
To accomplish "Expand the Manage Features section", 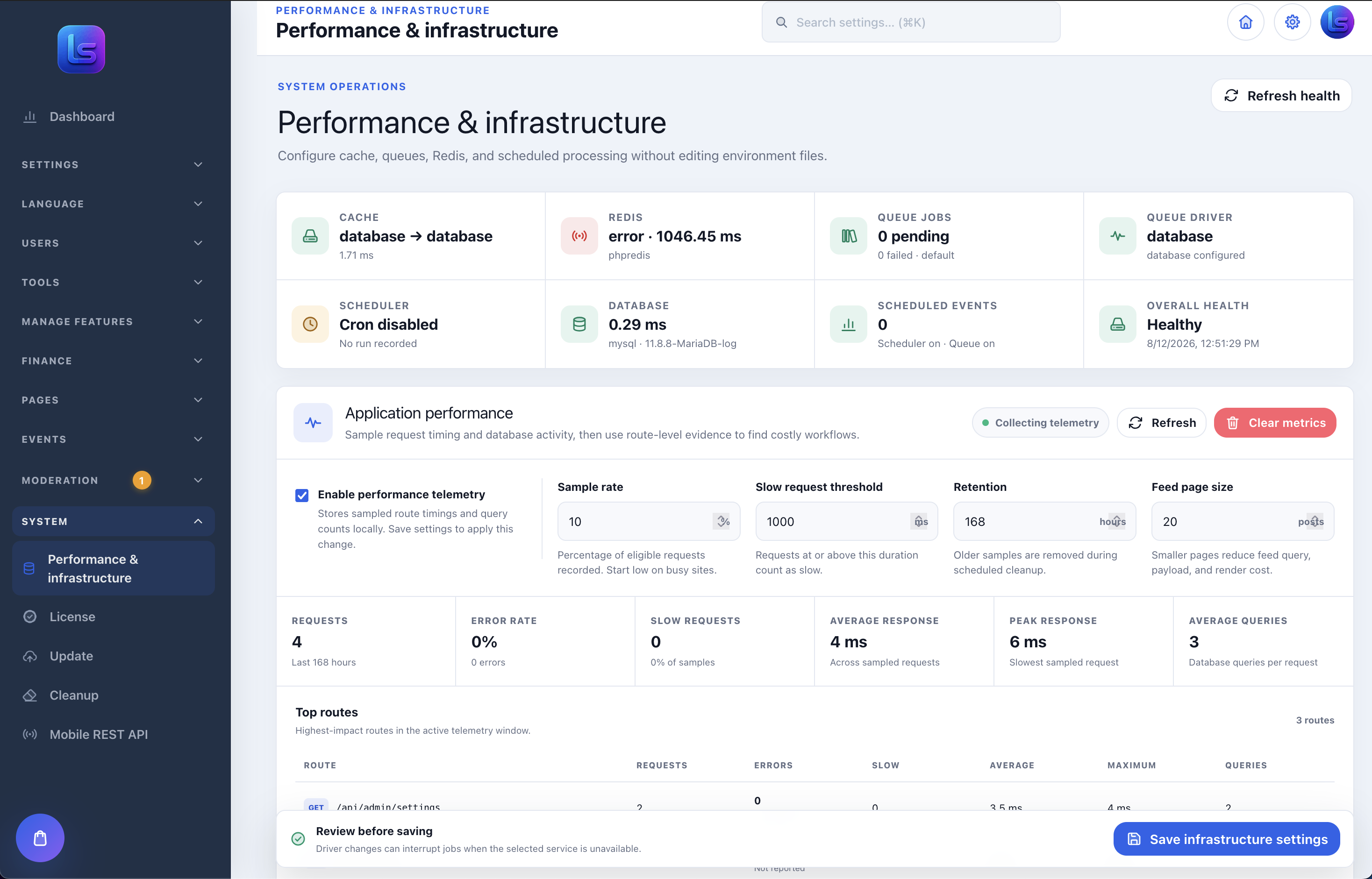I will click(x=113, y=321).
